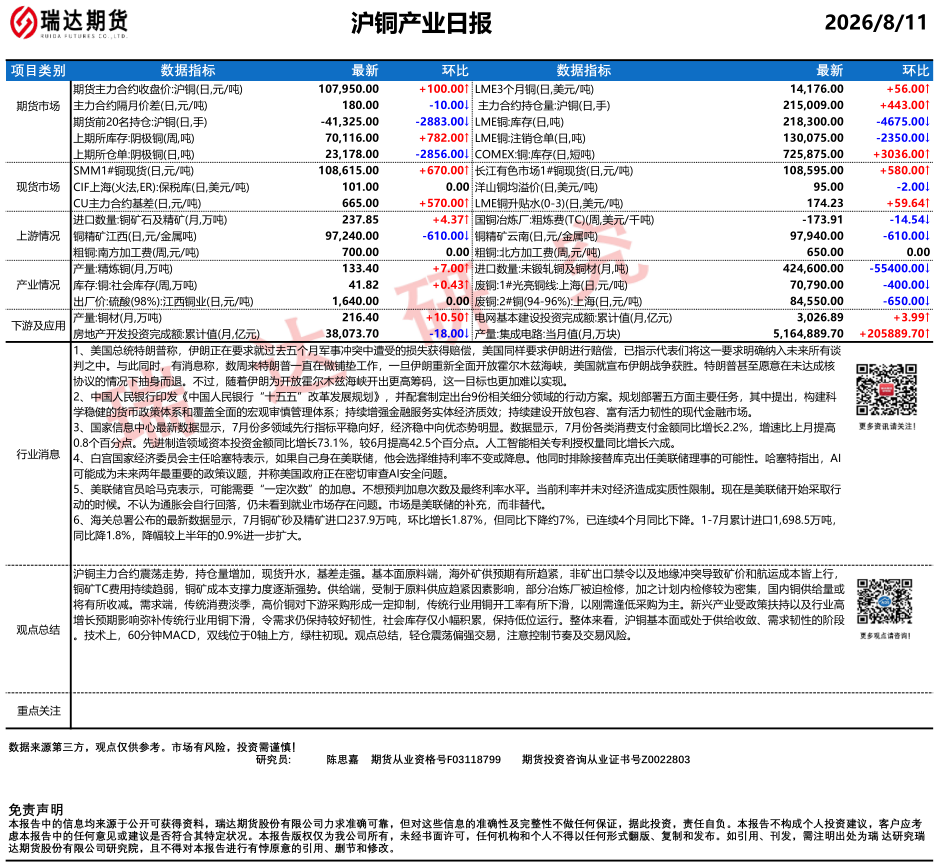This screenshot has height=866, width=938.
Task: Select the 长江有色市场1#铜现货 value 108,595.00
Action: point(814,170)
